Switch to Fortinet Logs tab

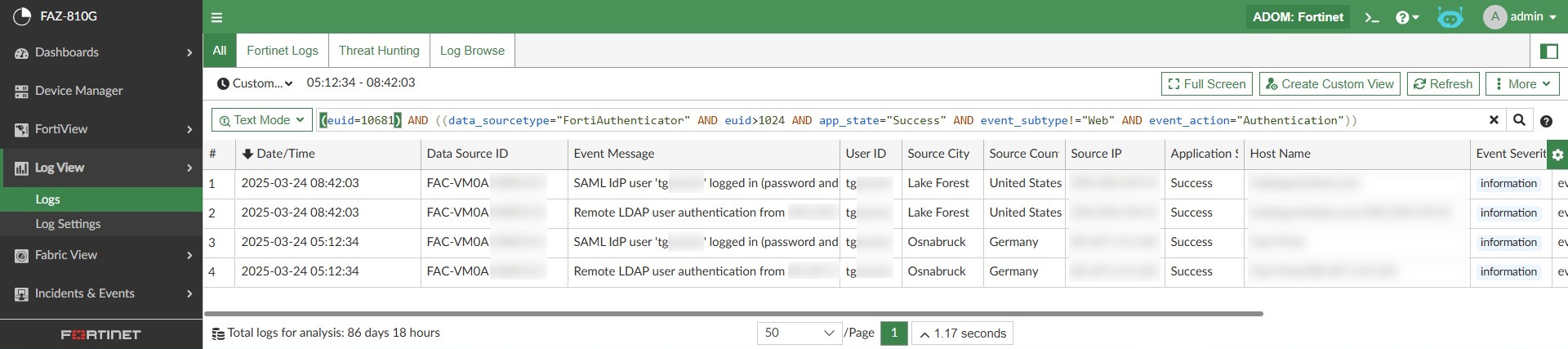coord(283,51)
